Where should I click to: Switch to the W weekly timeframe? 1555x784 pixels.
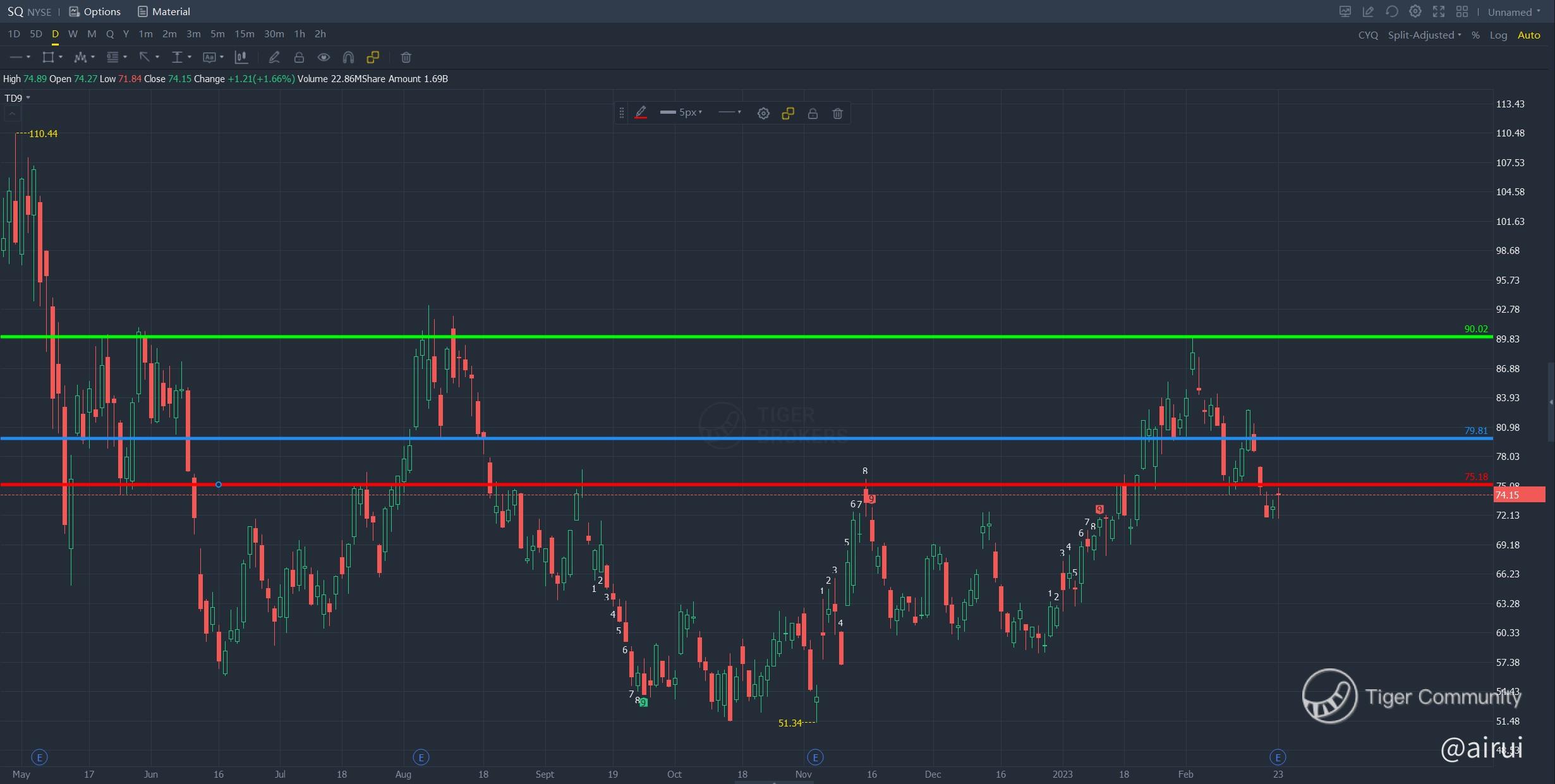tap(73, 34)
